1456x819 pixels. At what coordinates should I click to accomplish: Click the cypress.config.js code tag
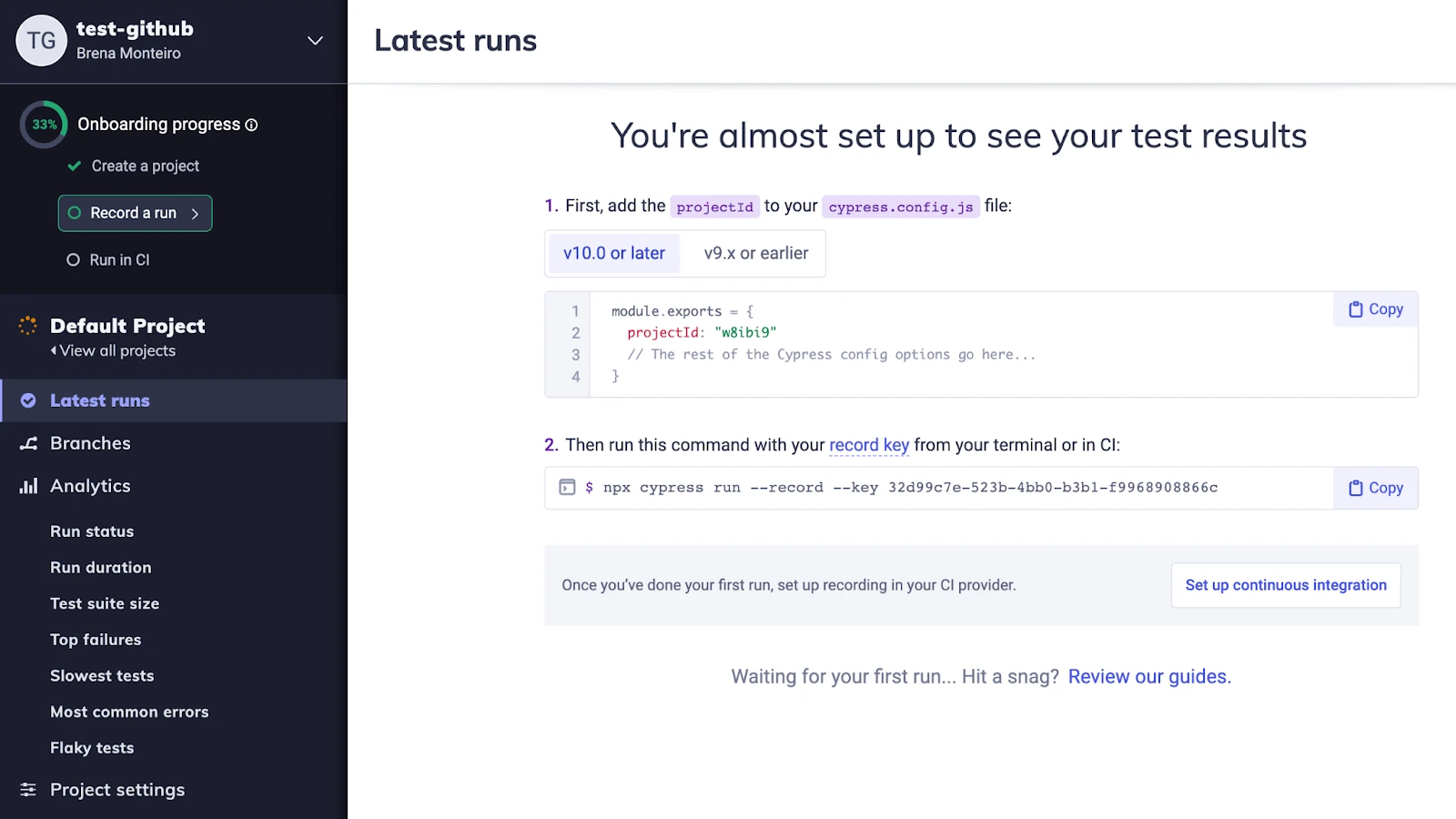click(901, 207)
